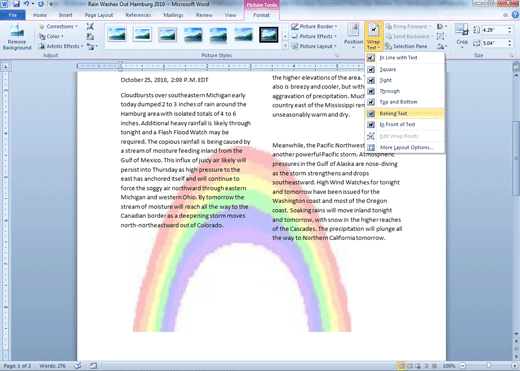This screenshot has width=520, height=371.
Task: Expand the Artistic Effects dropdown
Action: 61,46
